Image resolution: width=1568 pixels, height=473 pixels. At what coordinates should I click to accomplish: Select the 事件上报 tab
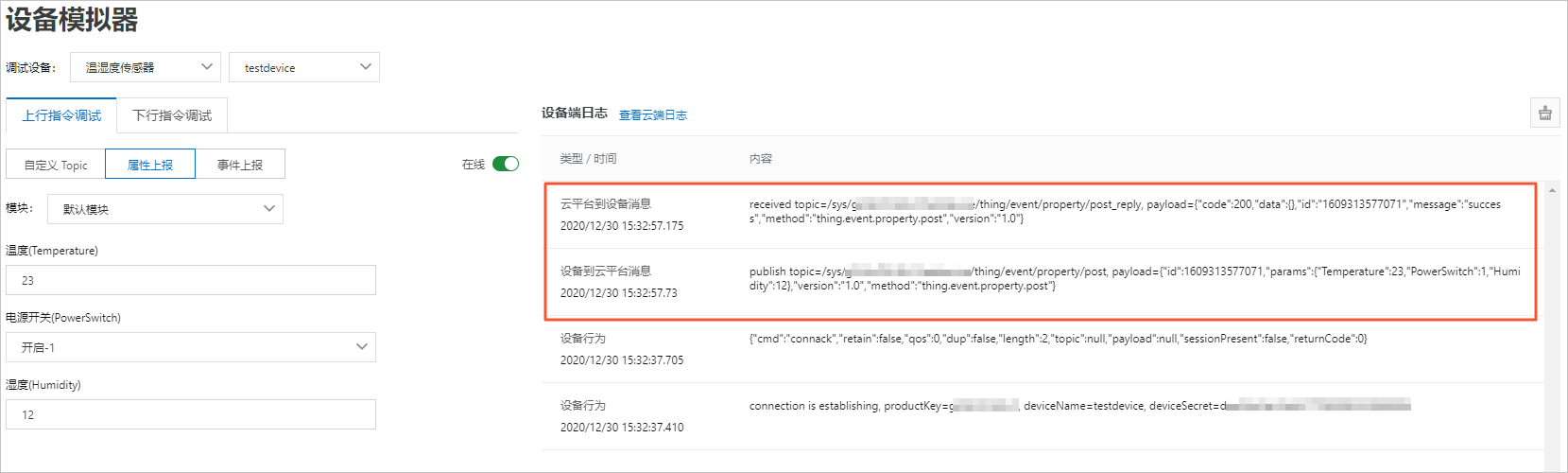coord(240,165)
